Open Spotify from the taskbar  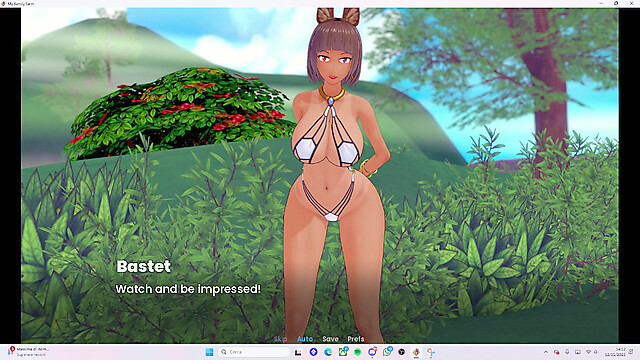tap(358, 352)
